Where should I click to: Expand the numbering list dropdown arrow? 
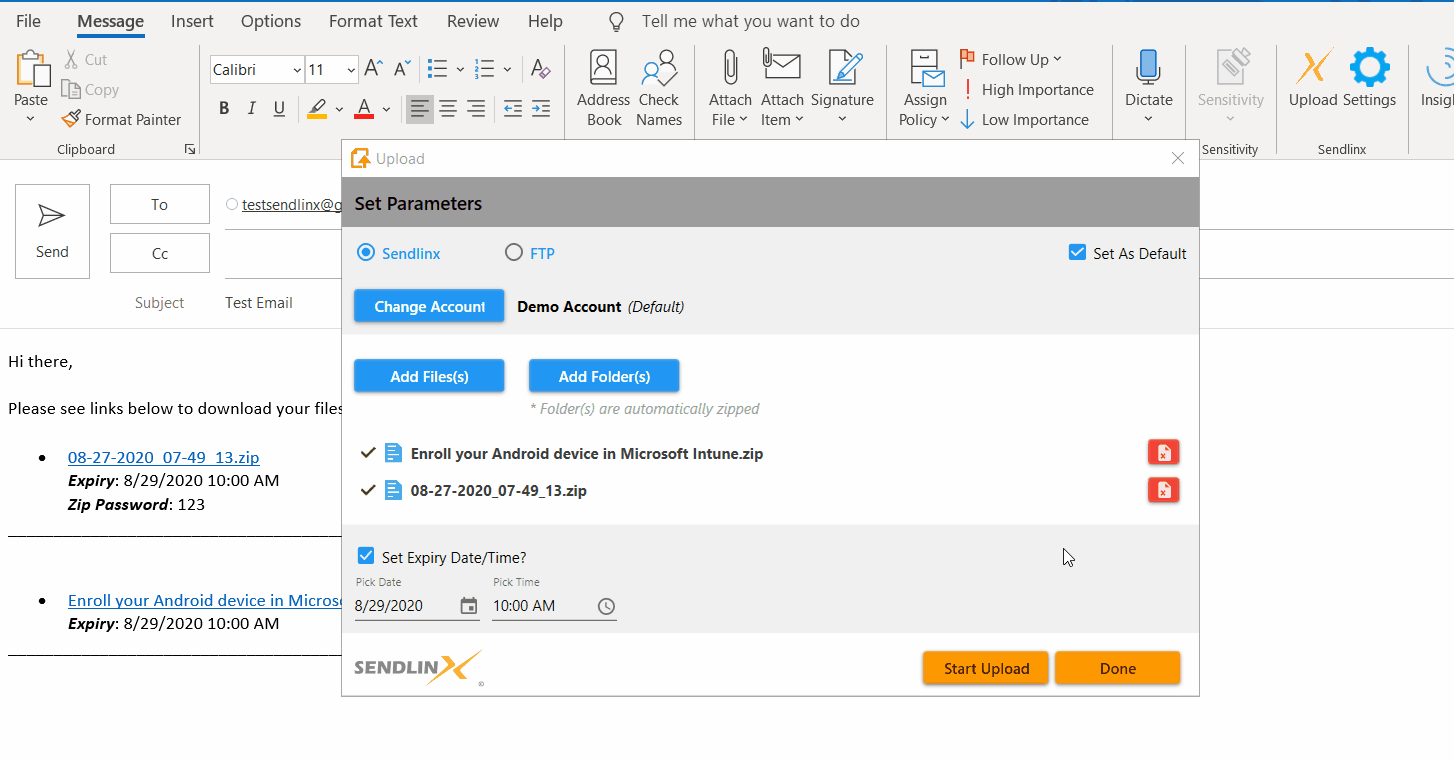tap(508, 70)
